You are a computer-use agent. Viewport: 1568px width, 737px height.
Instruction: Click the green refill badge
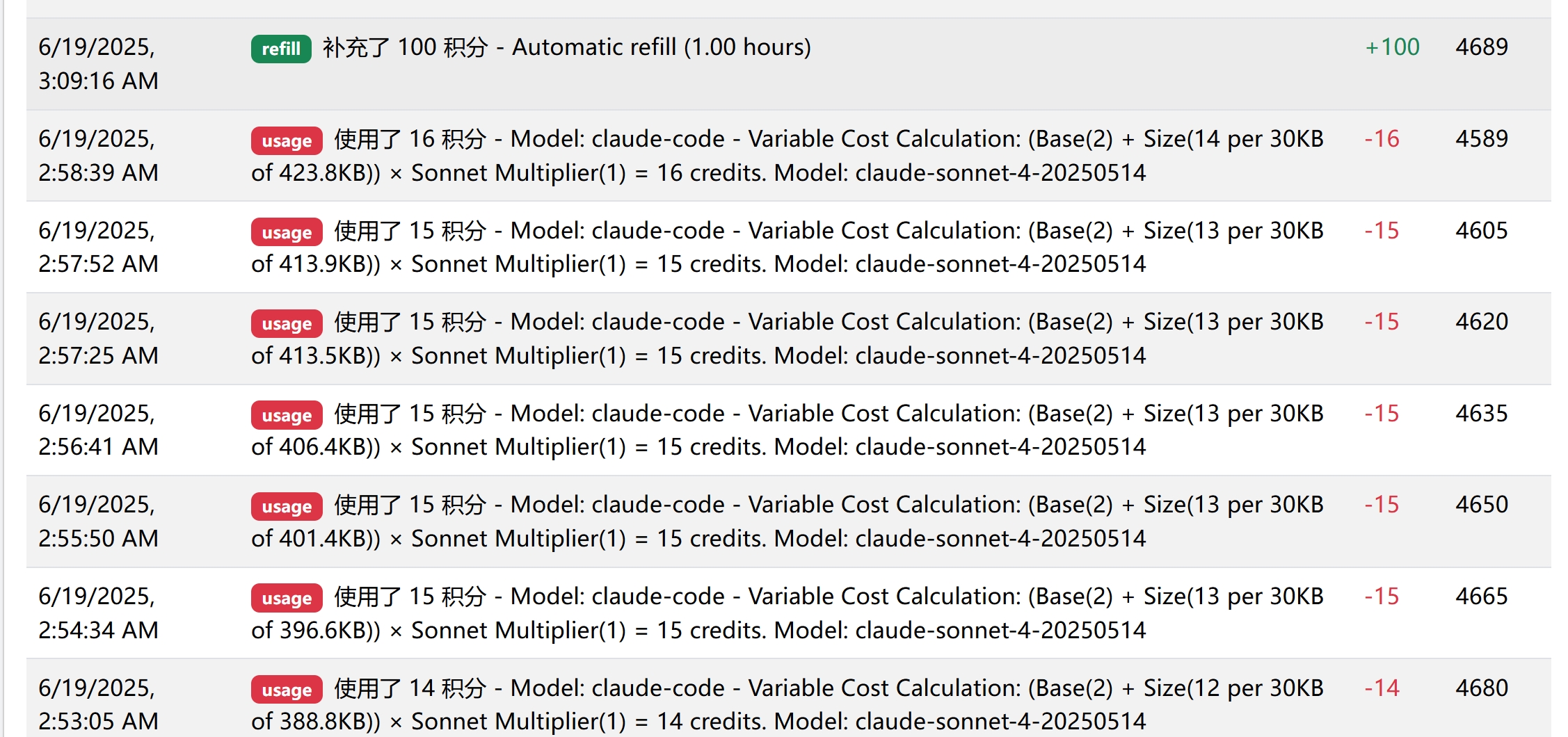[281, 49]
